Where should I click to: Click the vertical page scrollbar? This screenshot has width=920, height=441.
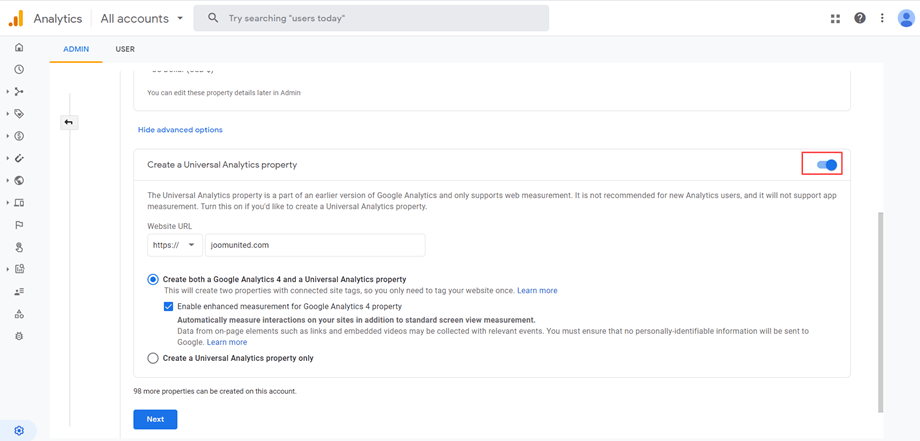[x=880, y=311]
